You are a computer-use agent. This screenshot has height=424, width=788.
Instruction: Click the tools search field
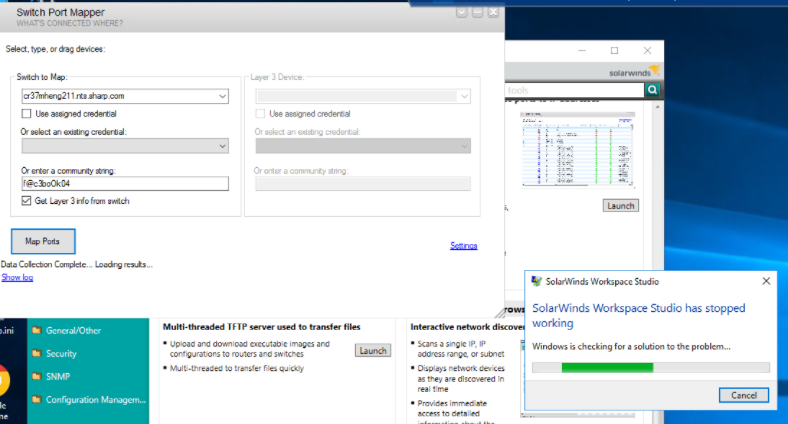[x=574, y=90]
